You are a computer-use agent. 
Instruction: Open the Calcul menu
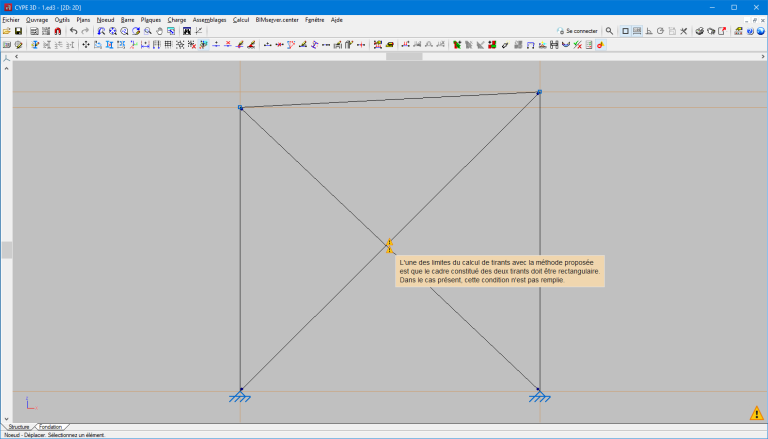[240, 19]
